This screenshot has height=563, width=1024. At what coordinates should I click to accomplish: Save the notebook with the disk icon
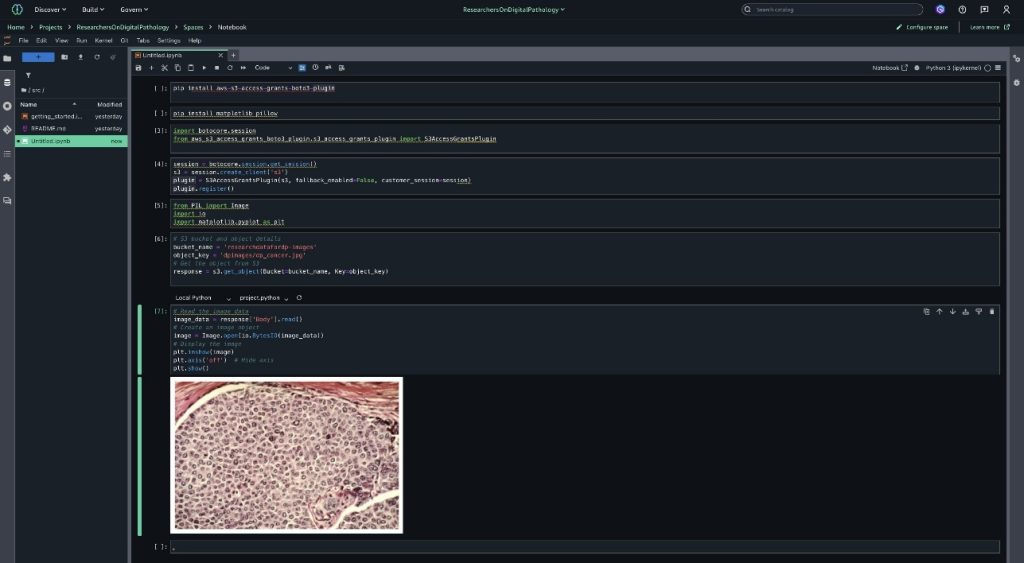[x=138, y=68]
